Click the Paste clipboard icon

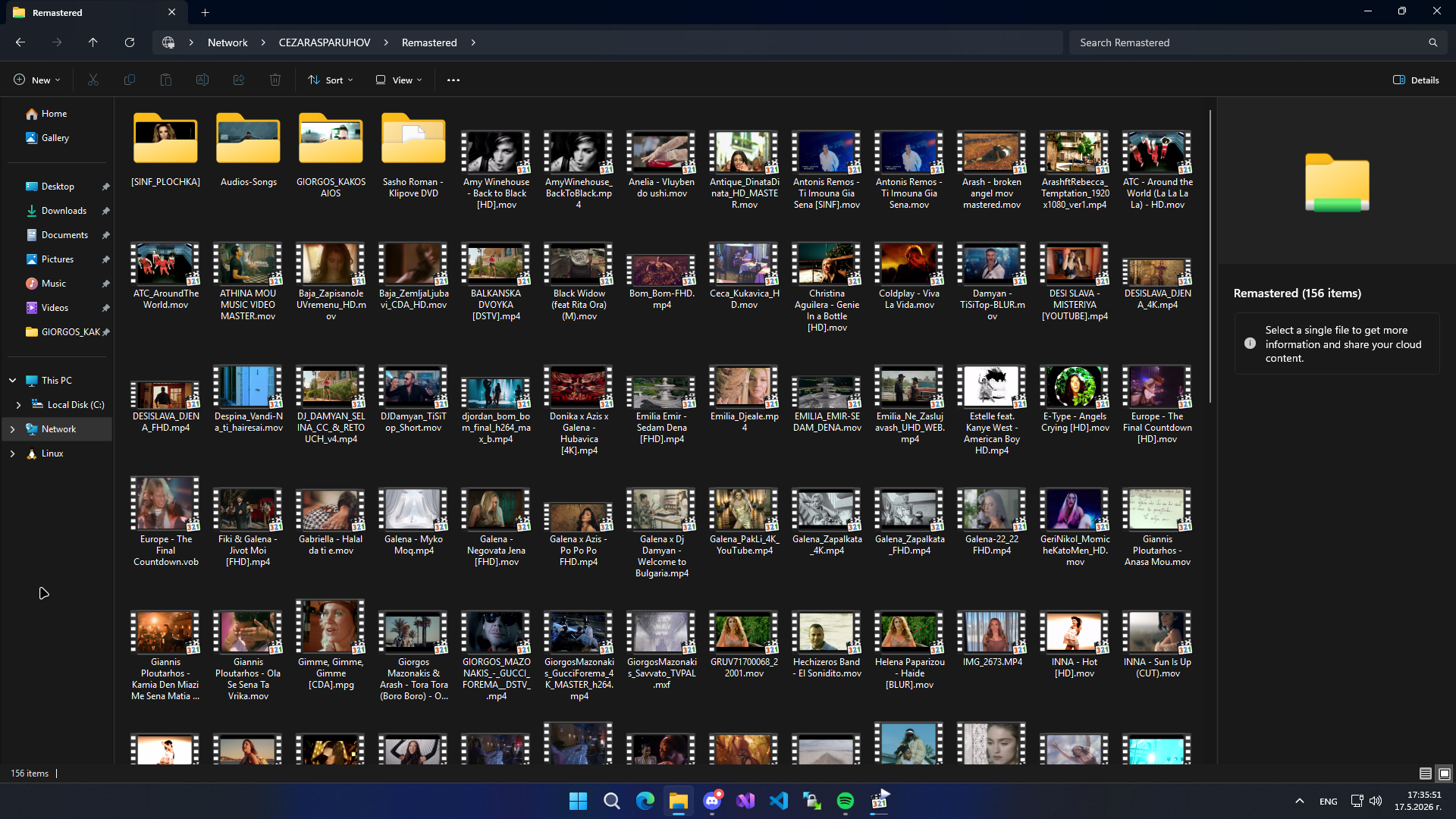tap(166, 80)
